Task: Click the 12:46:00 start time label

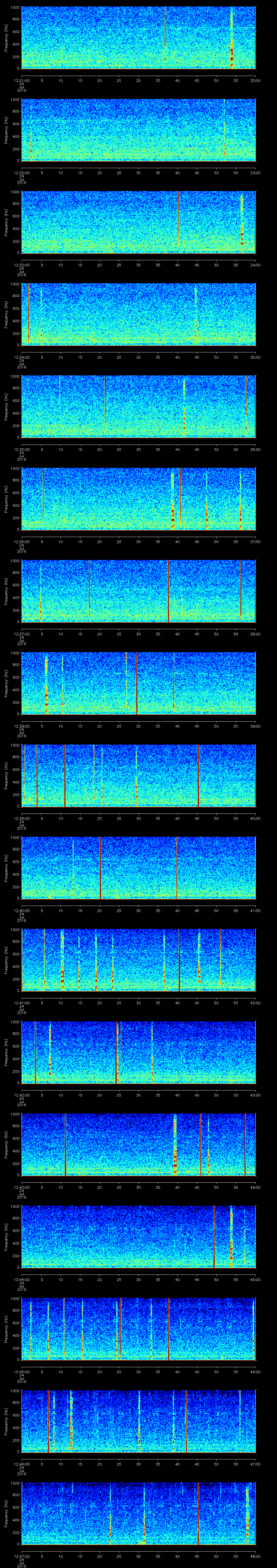Action: tap(21, 1463)
